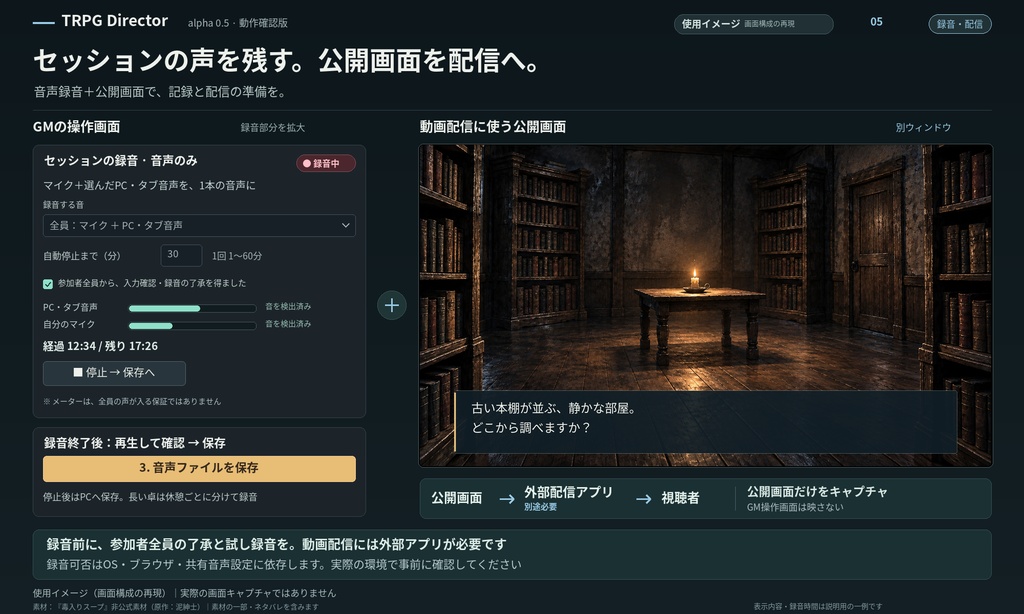Click the 録音前に notice banner heading
The height and width of the screenshot is (614, 1024).
click(276, 544)
